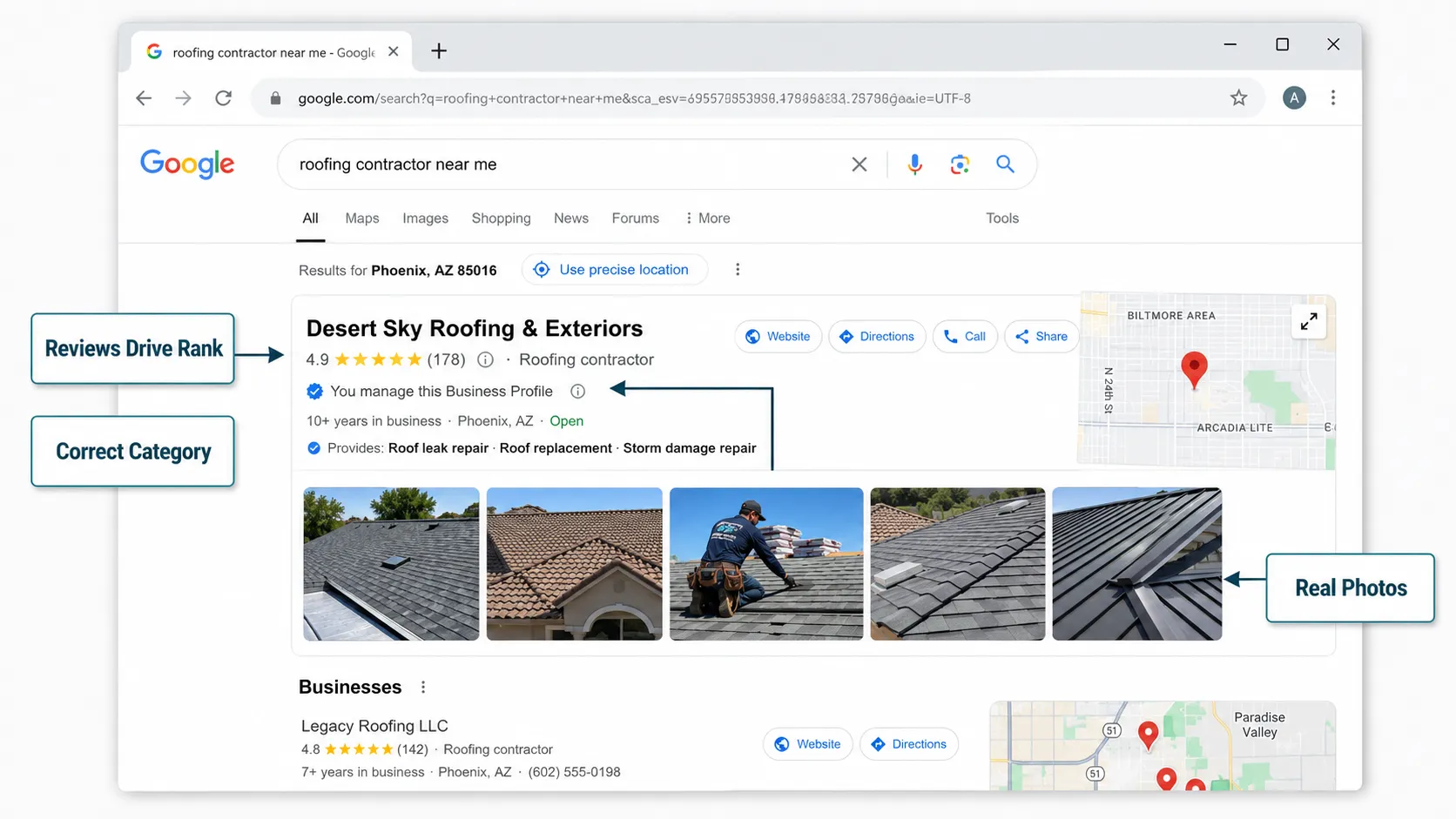Click the phone number (602) 555-0198
The width and height of the screenshot is (1456, 819).
point(574,772)
